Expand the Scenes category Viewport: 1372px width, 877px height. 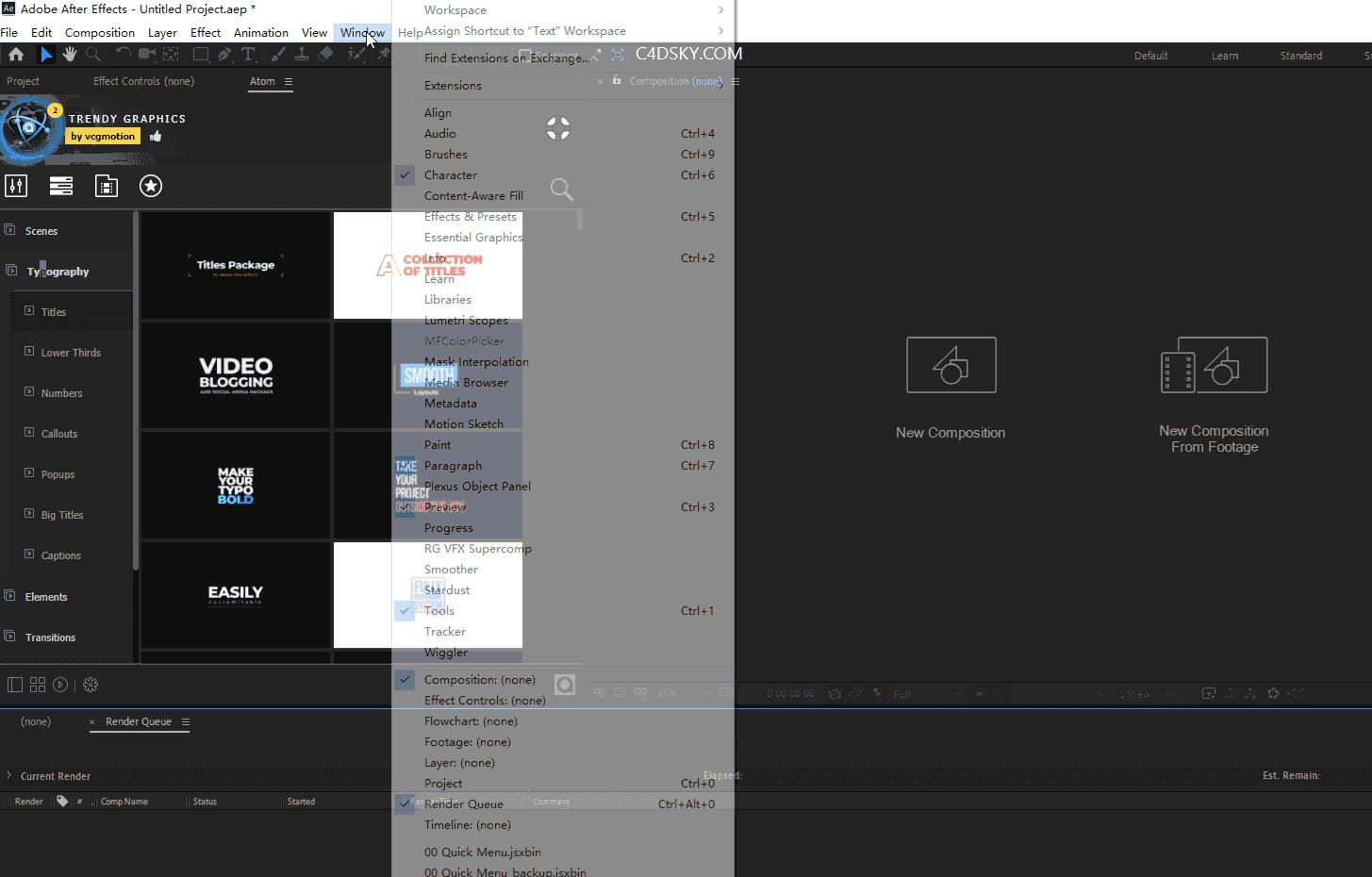(x=9, y=229)
